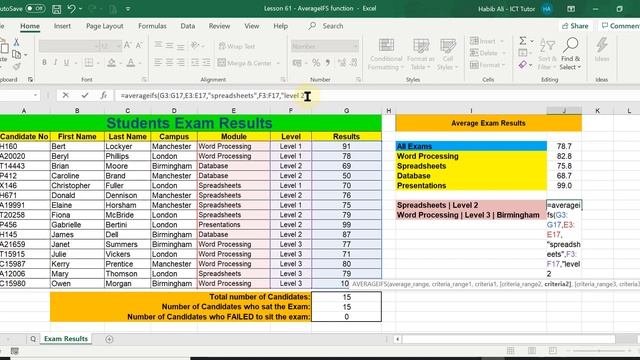Image resolution: width=640 pixels, height=360 pixels.
Task: Open the font size combo box
Action: [110, 46]
